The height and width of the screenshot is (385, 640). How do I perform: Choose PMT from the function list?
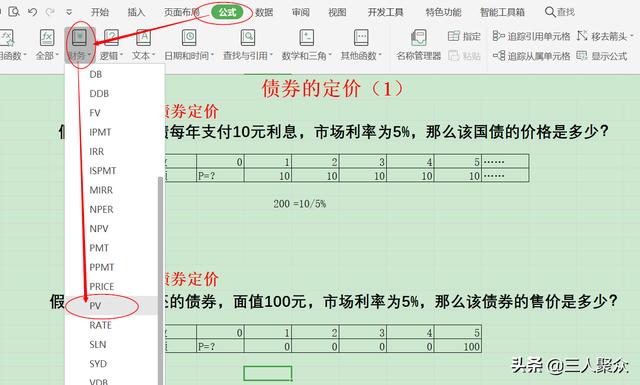111,248
